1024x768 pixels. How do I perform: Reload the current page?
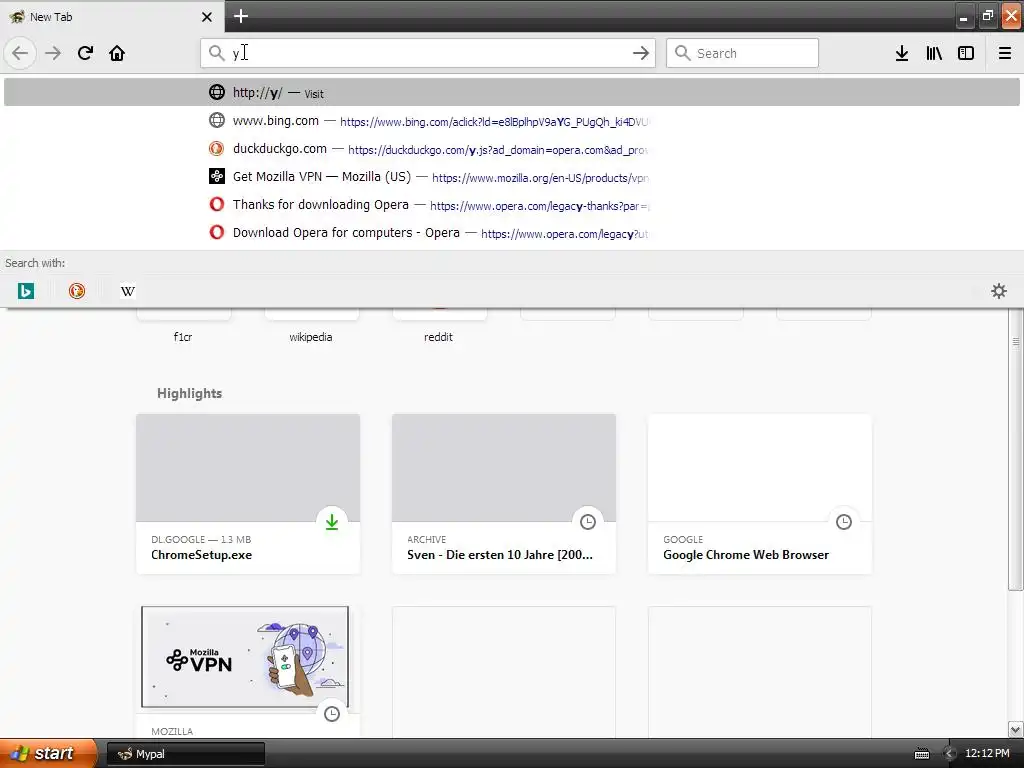click(x=85, y=53)
